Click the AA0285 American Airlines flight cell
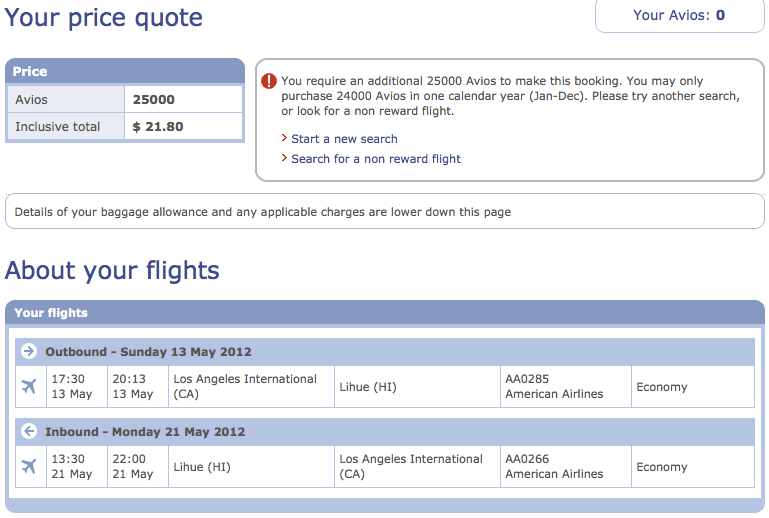Image resolution: width=769 pixels, height=518 pixels. click(x=565, y=387)
